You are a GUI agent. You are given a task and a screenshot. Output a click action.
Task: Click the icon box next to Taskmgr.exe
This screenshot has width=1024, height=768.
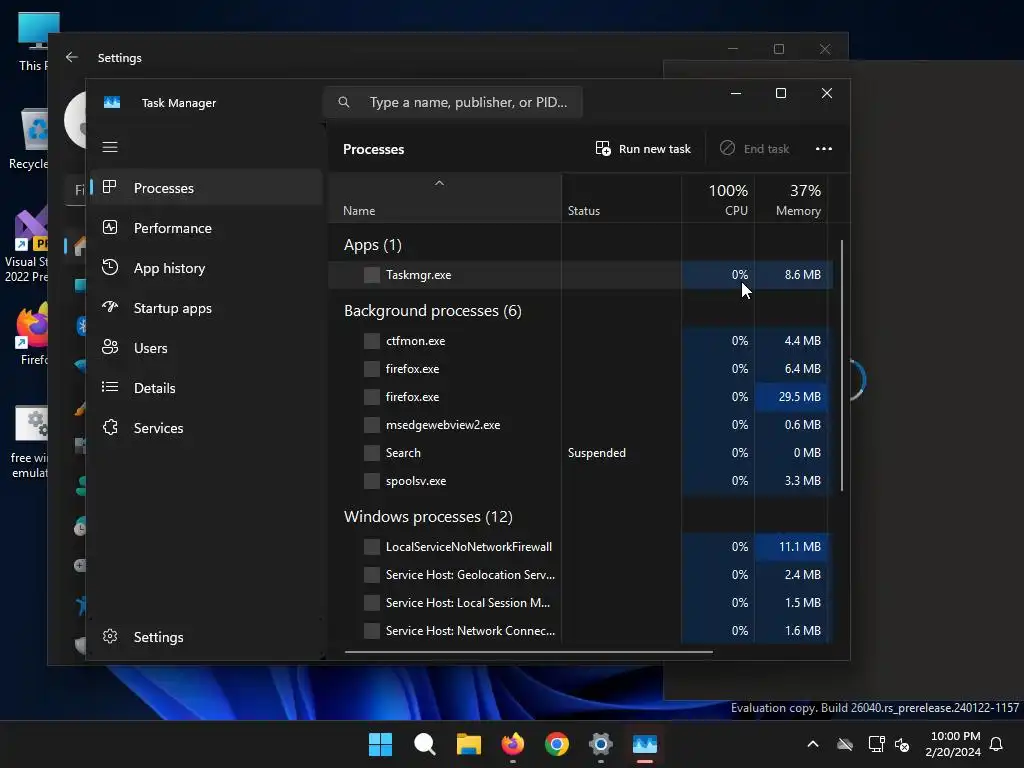(x=372, y=275)
